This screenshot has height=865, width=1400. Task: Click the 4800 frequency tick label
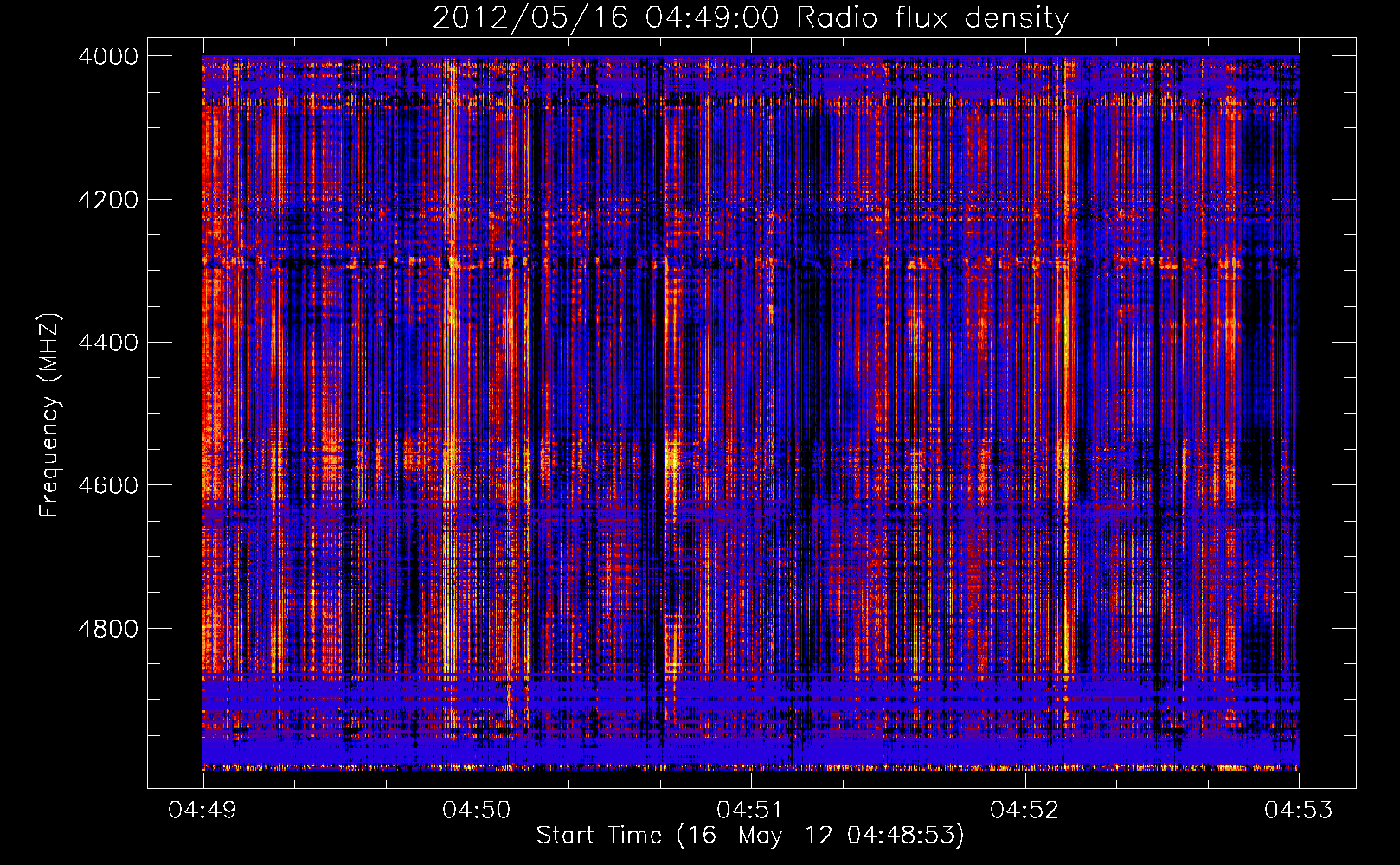click(108, 629)
